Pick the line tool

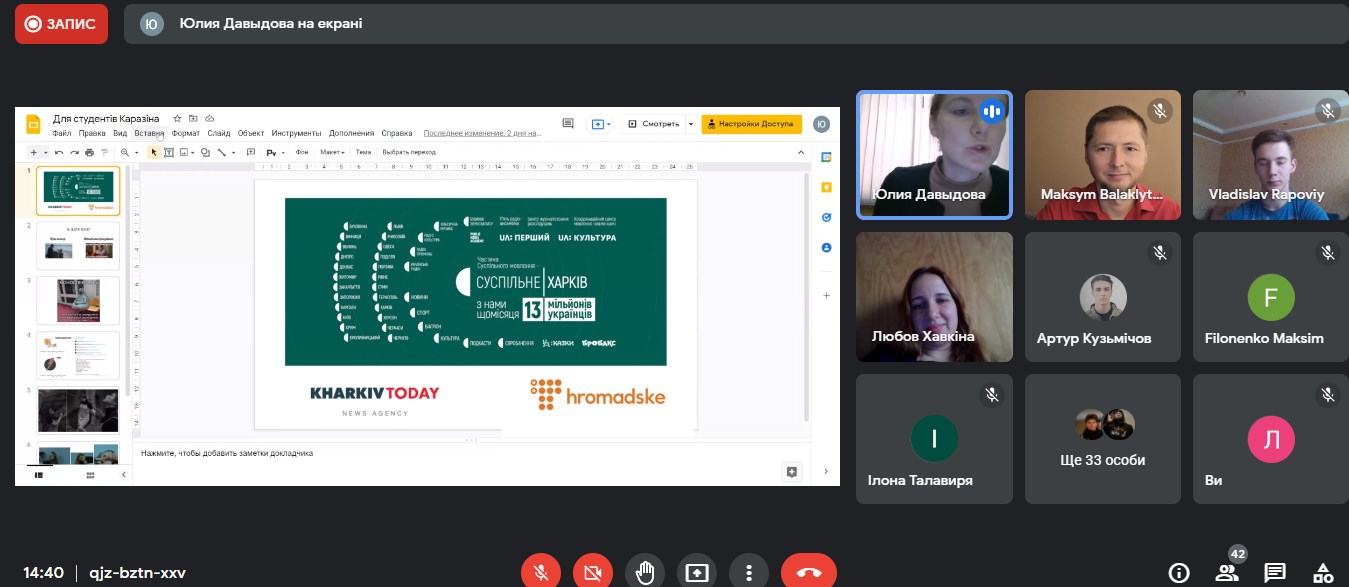222,152
